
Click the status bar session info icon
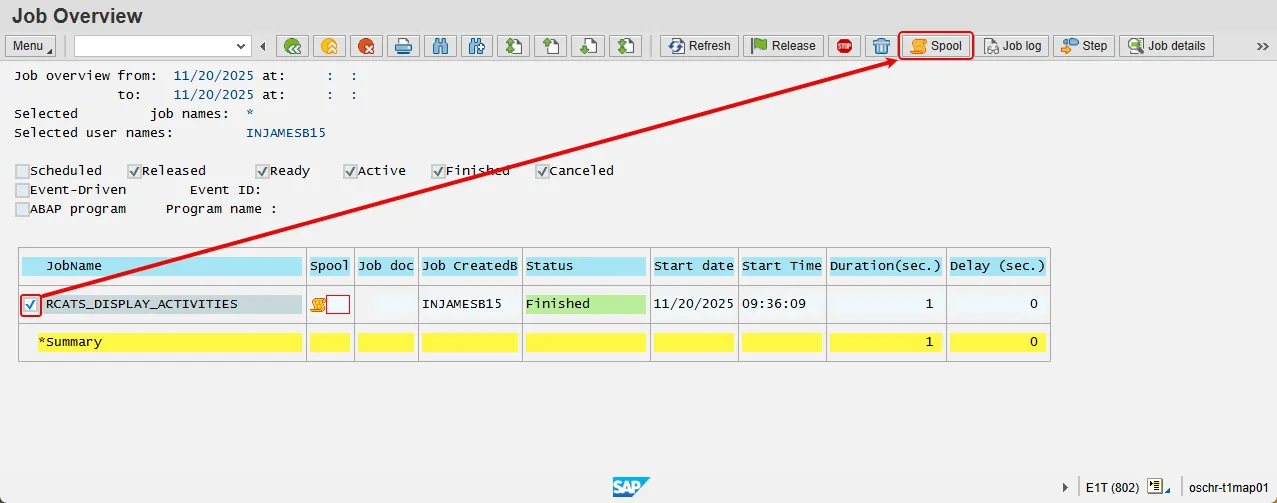click(1158, 487)
